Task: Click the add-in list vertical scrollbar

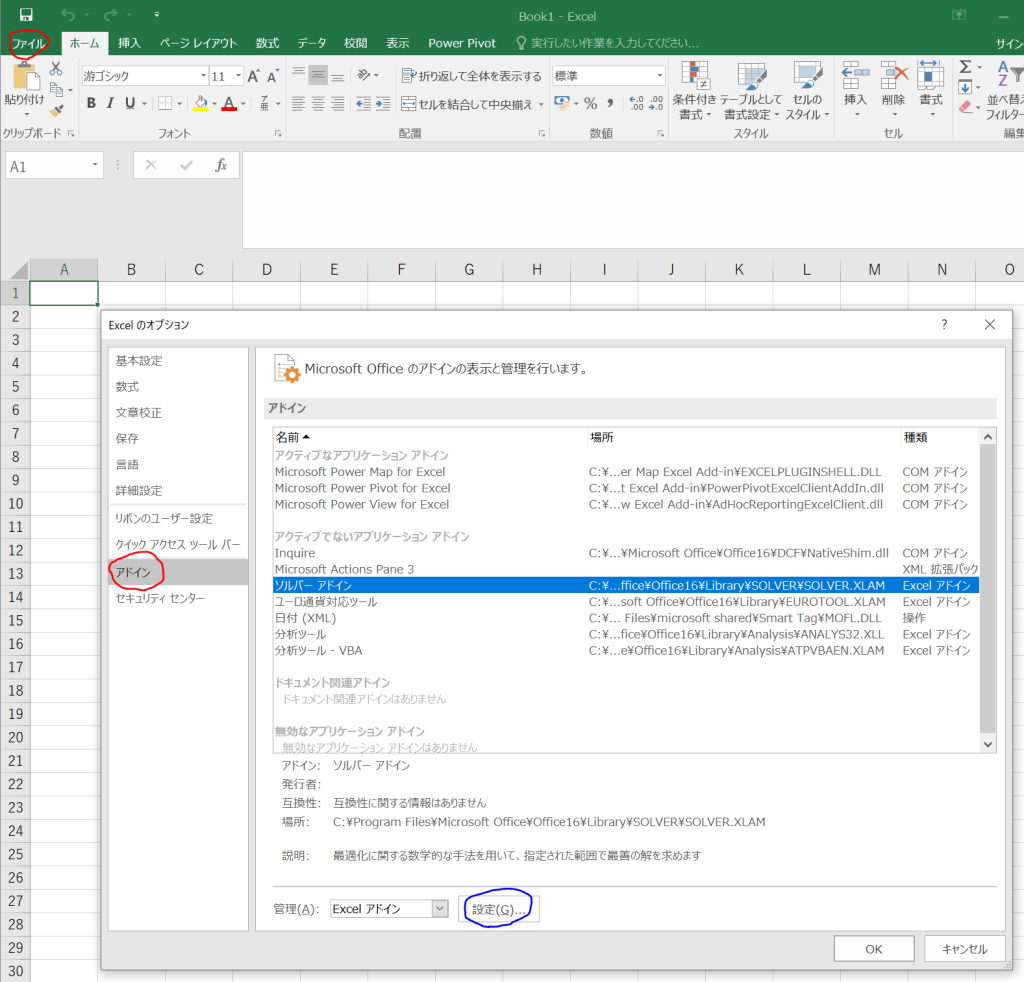Action: 987,590
